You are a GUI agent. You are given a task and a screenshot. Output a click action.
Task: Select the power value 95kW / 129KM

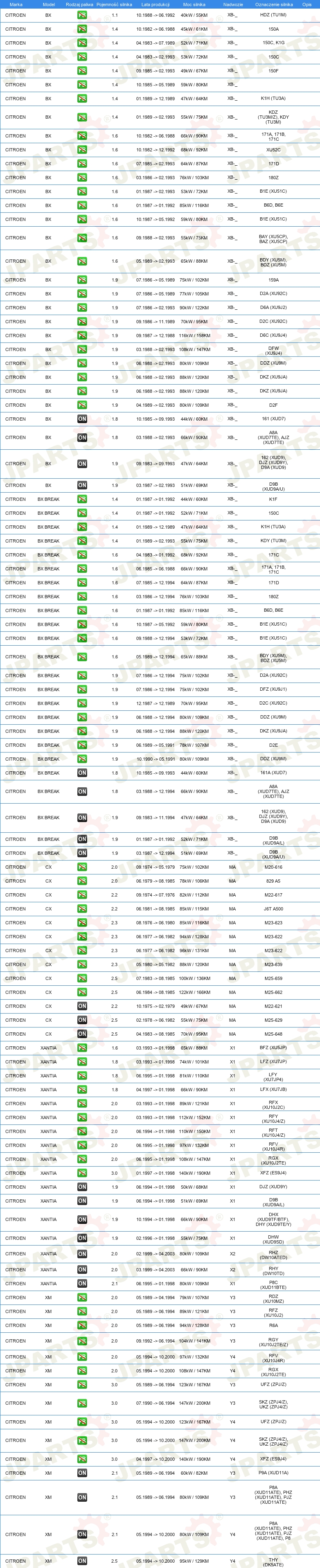pos(194,1561)
